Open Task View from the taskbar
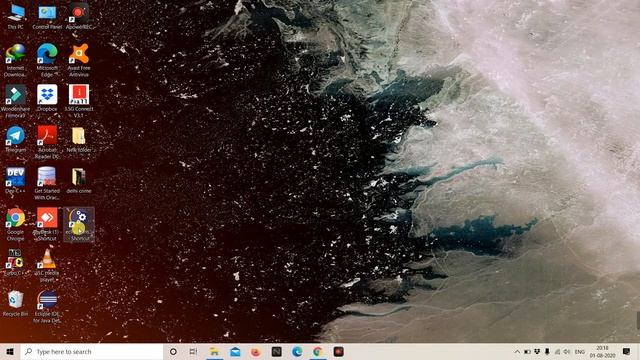 pyautogui.click(x=193, y=351)
